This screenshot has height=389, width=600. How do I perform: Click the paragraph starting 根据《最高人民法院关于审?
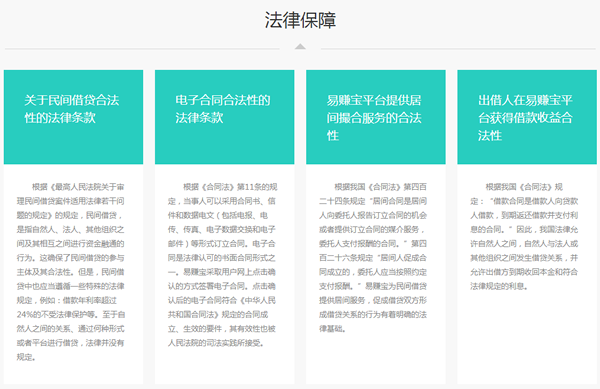[x=71, y=272]
